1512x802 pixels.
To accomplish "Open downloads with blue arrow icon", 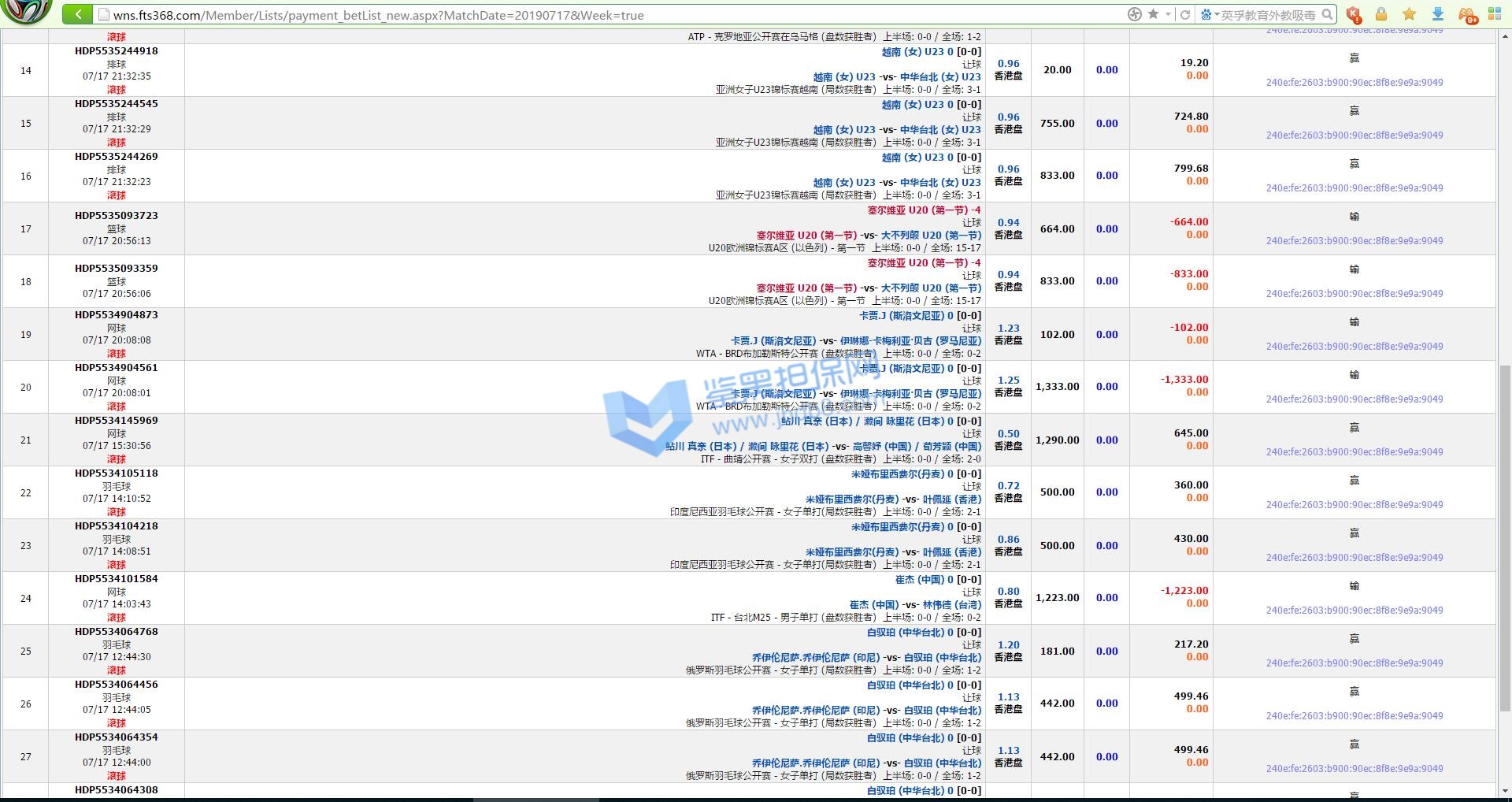I will point(1437,14).
